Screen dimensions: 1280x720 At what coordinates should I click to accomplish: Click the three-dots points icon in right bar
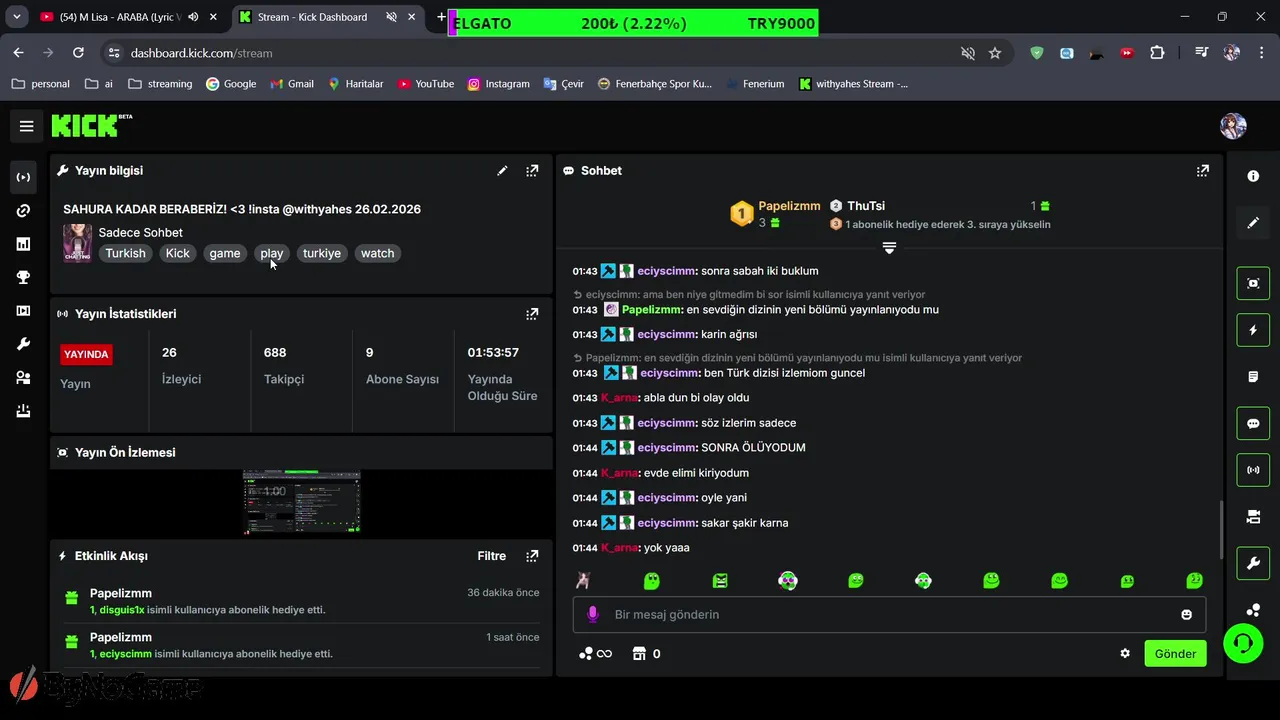coord(1253,610)
